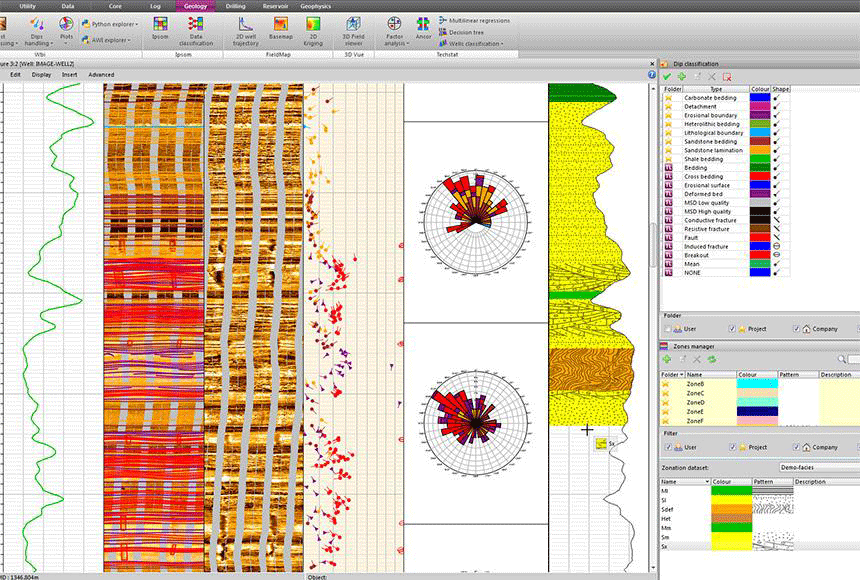Click the Induced fracture shape icon
Screen dimensions: 860x580
click(777, 246)
